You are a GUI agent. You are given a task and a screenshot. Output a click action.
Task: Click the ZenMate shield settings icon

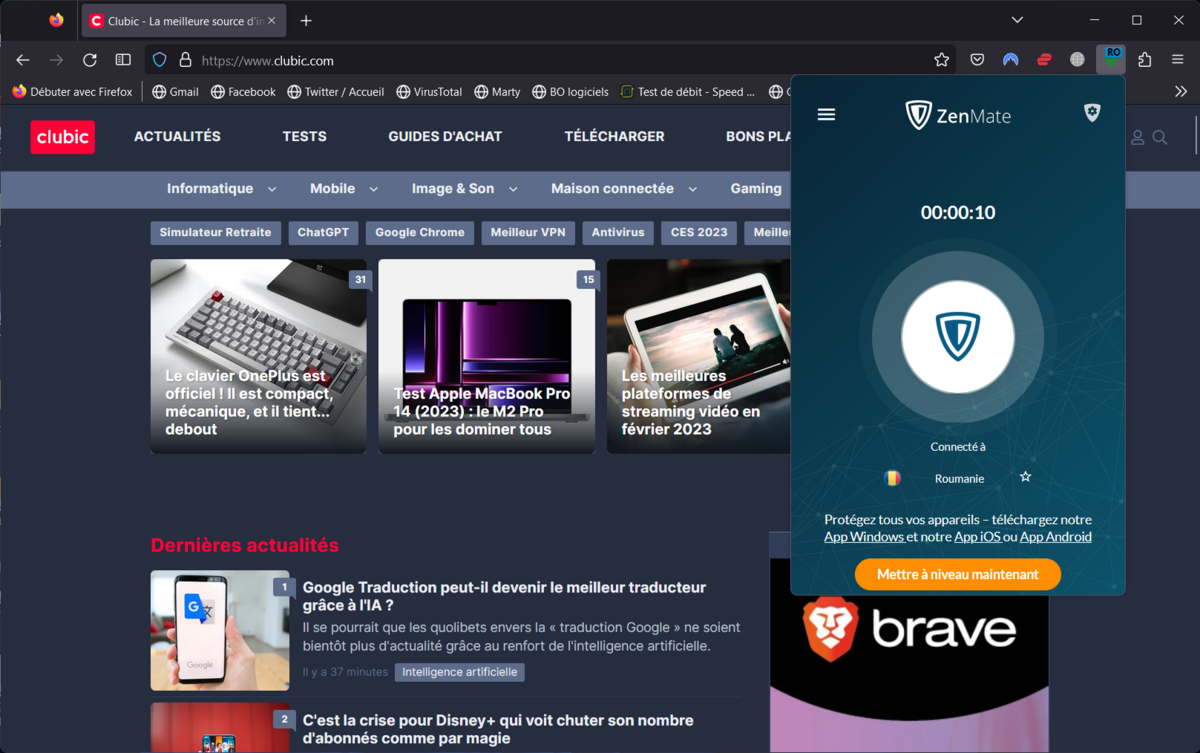click(x=1092, y=113)
